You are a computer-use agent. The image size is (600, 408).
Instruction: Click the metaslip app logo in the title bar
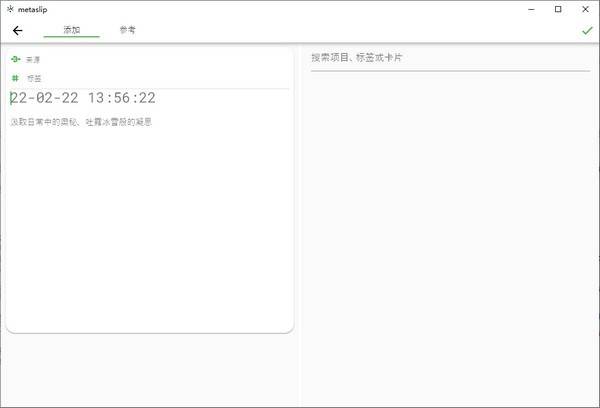[10, 9]
